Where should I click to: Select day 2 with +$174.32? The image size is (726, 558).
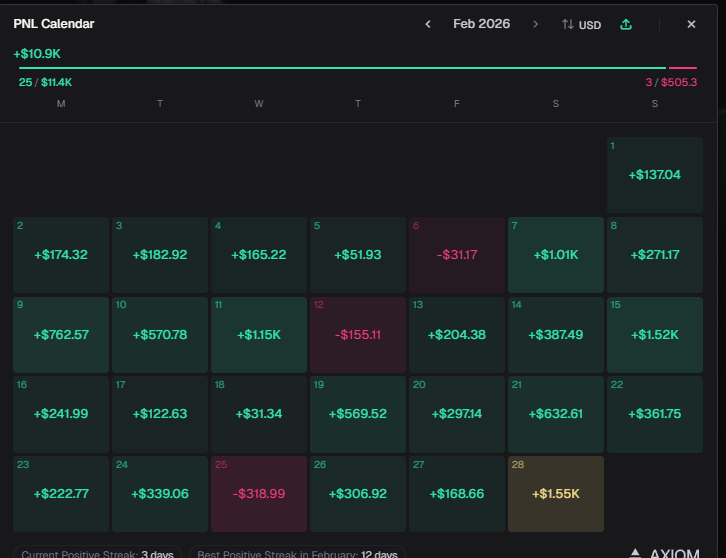point(61,255)
